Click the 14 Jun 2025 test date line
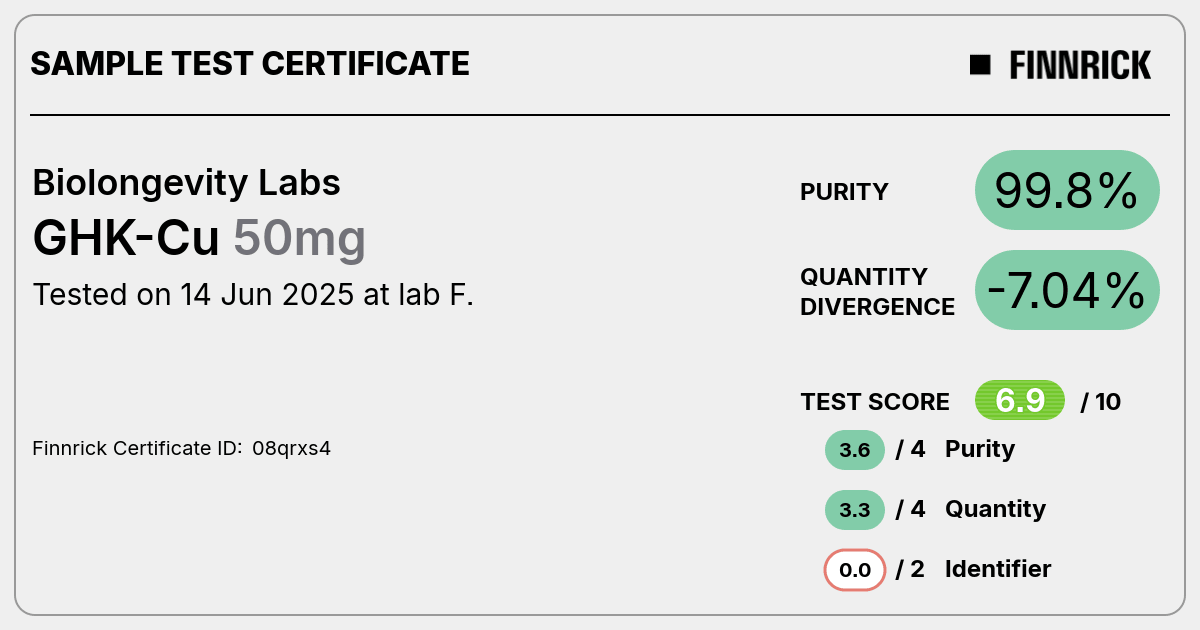 (253, 295)
